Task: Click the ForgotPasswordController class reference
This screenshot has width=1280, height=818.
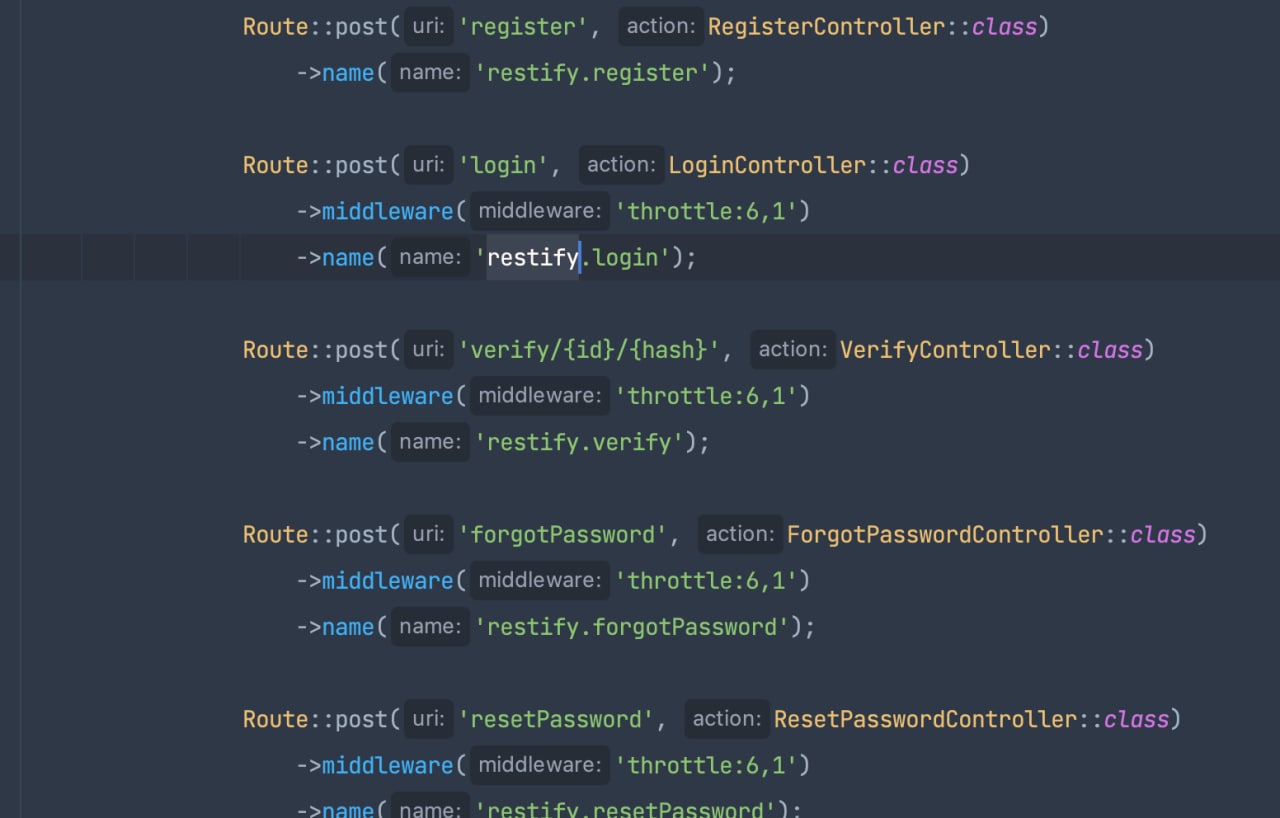Action: [945, 535]
